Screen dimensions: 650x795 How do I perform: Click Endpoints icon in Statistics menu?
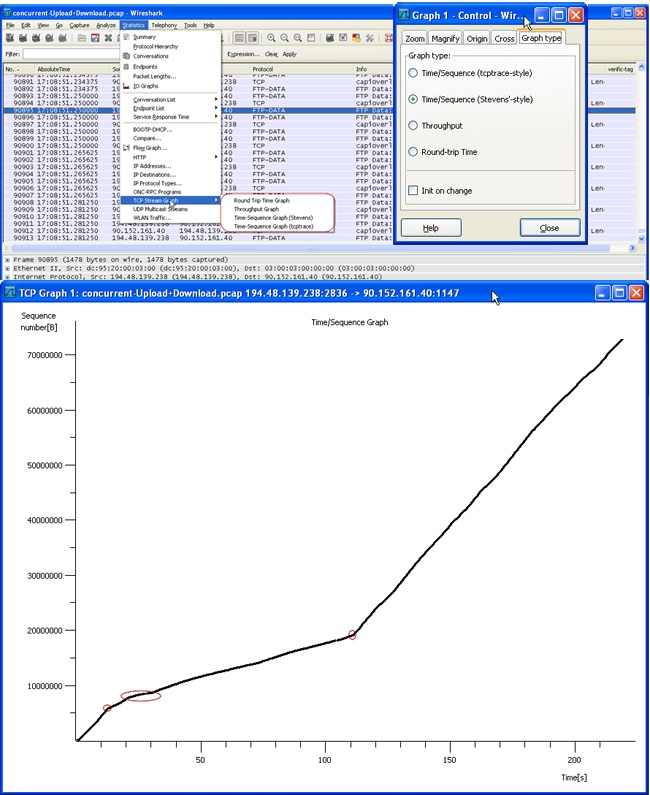pos(126,66)
